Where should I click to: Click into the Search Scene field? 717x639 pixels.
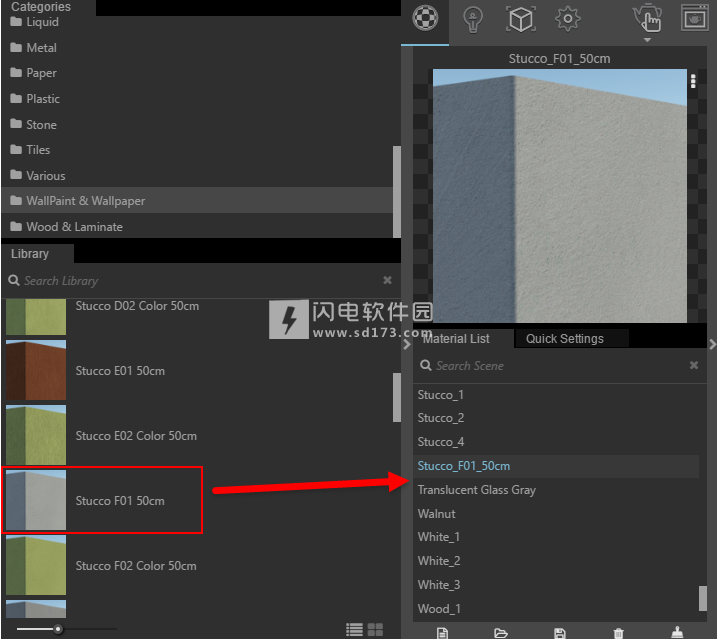(x=560, y=365)
